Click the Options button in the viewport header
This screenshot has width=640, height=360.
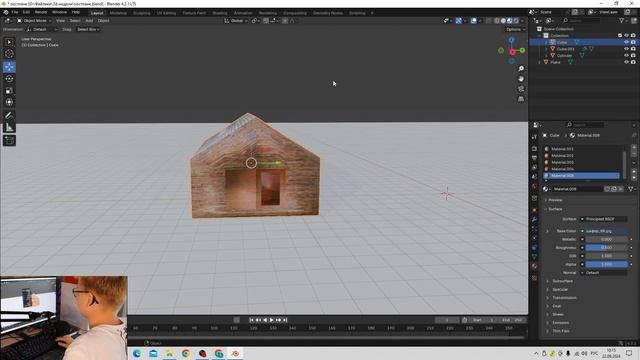514,29
